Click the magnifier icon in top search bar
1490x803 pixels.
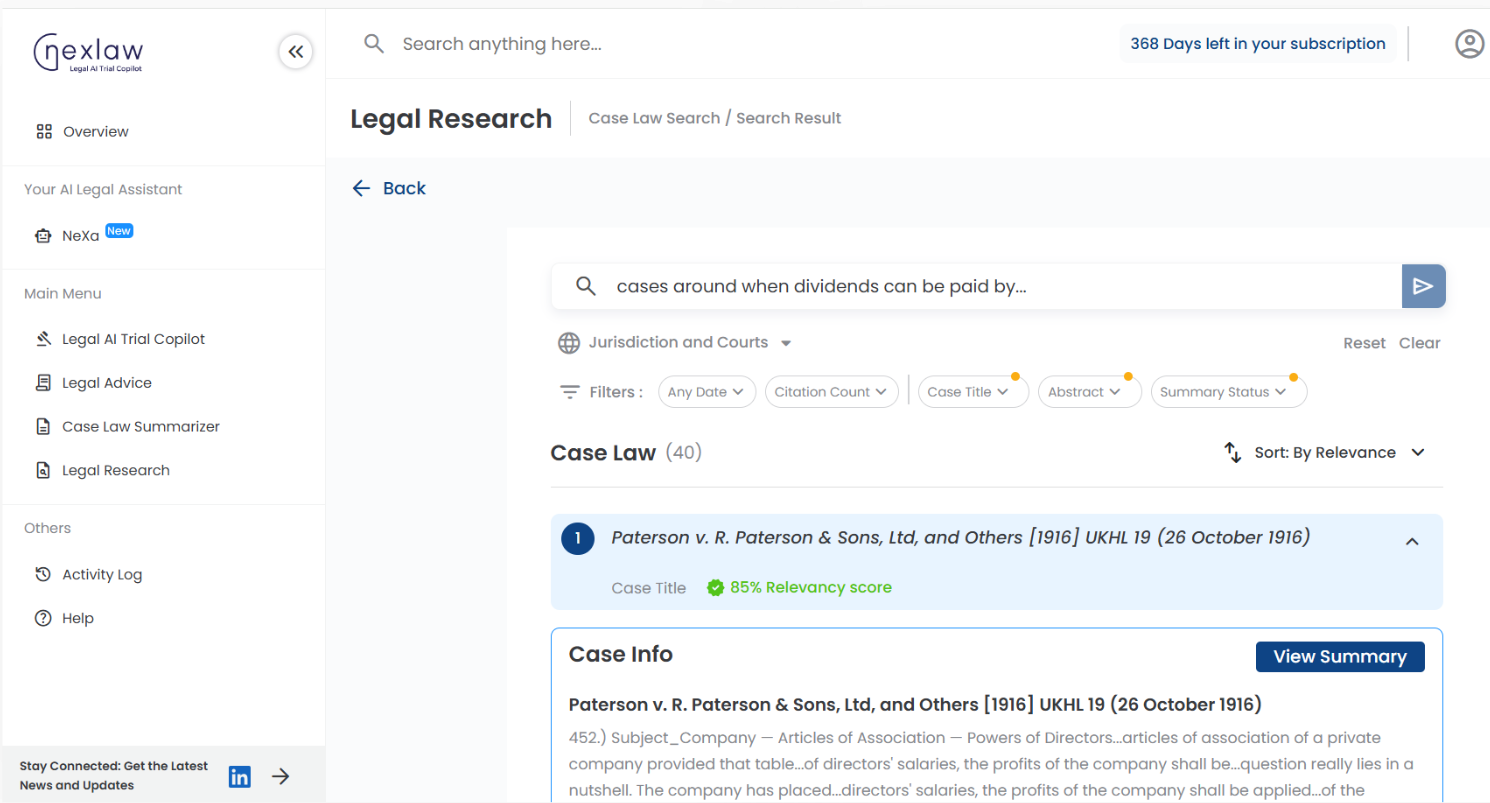[374, 44]
